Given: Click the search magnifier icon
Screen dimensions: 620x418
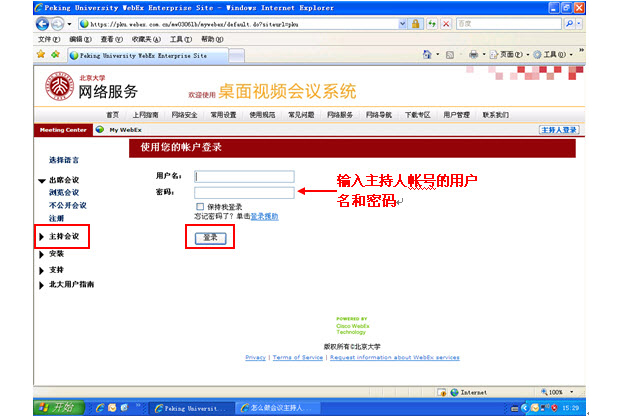Looking at the screenshot, I should pyautogui.click(x=569, y=24).
